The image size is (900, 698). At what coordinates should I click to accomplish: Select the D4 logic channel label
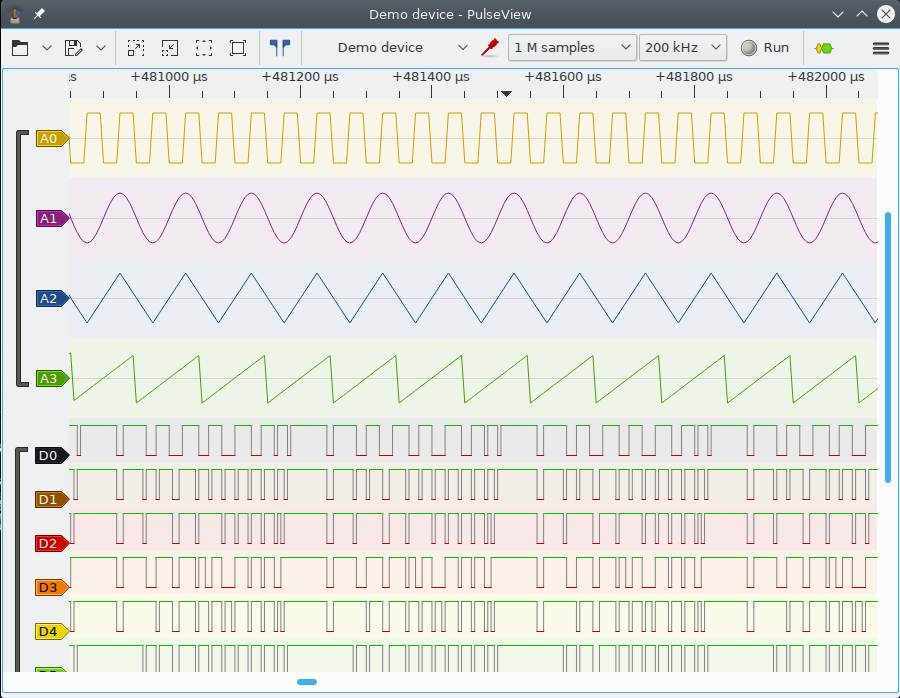(52, 631)
